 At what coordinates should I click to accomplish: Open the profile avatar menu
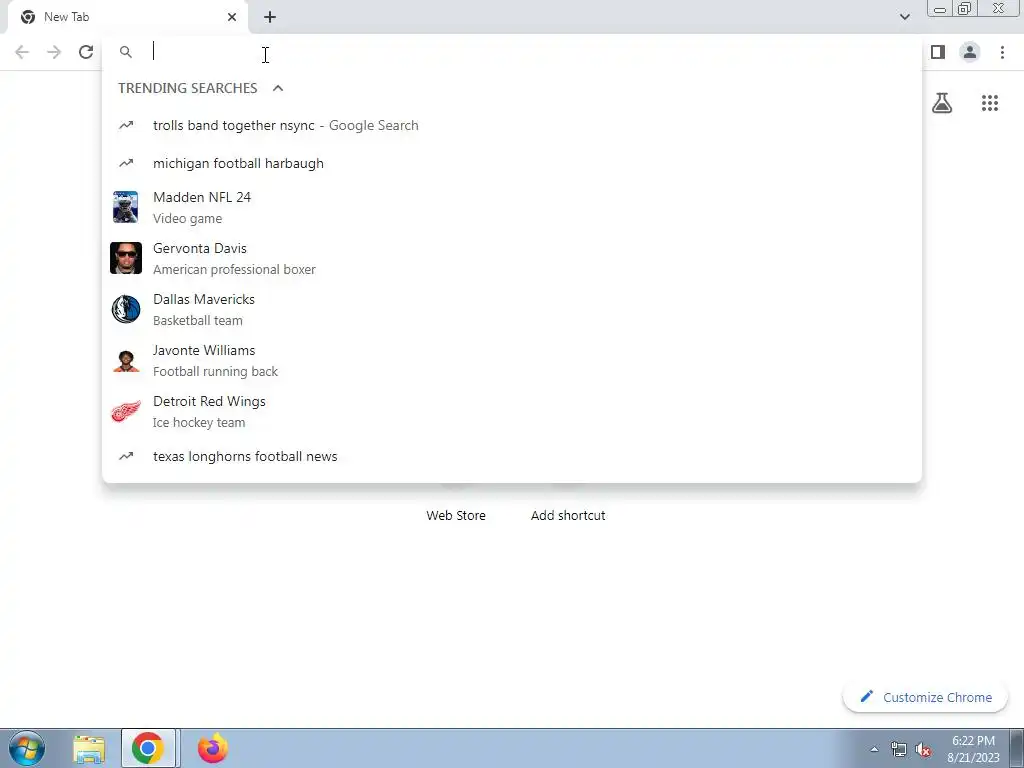click(970, 52)
